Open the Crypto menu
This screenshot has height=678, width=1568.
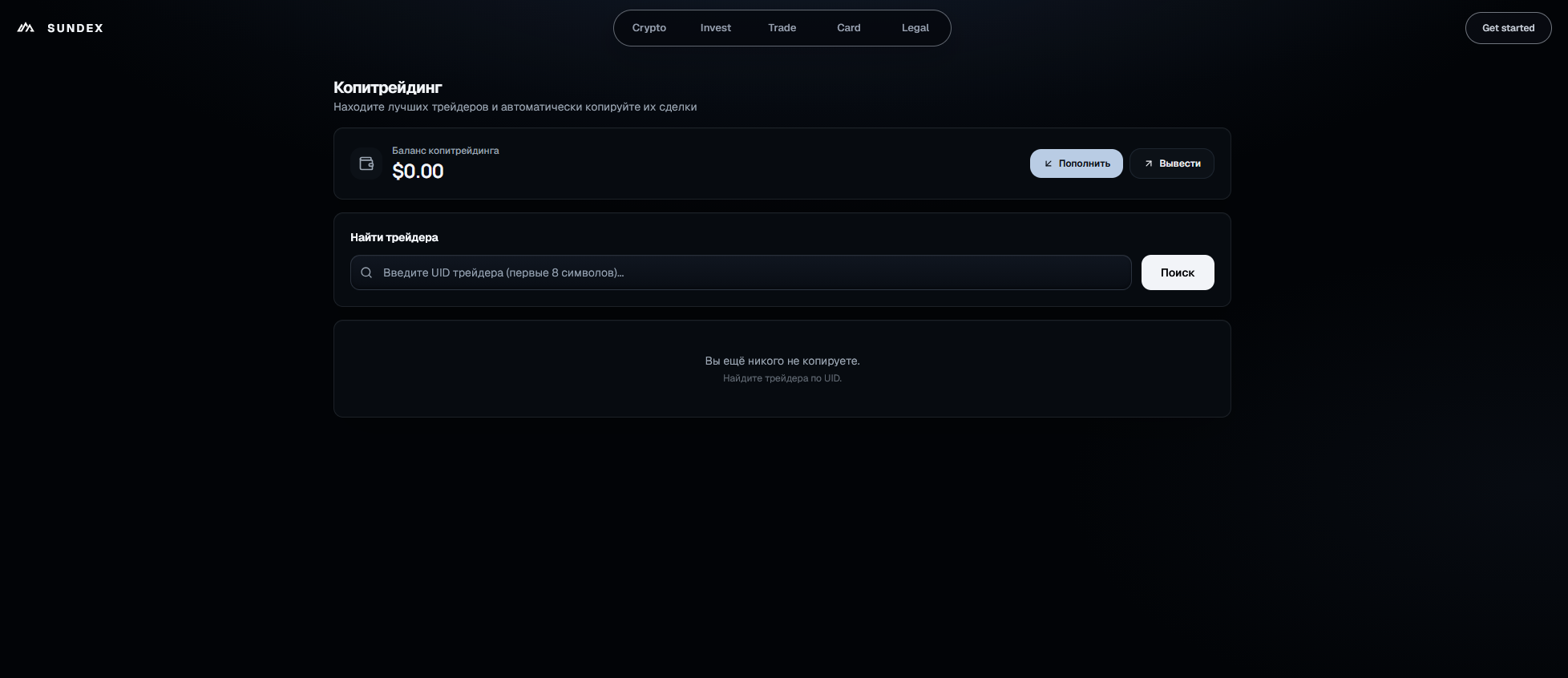pos(649,28)
